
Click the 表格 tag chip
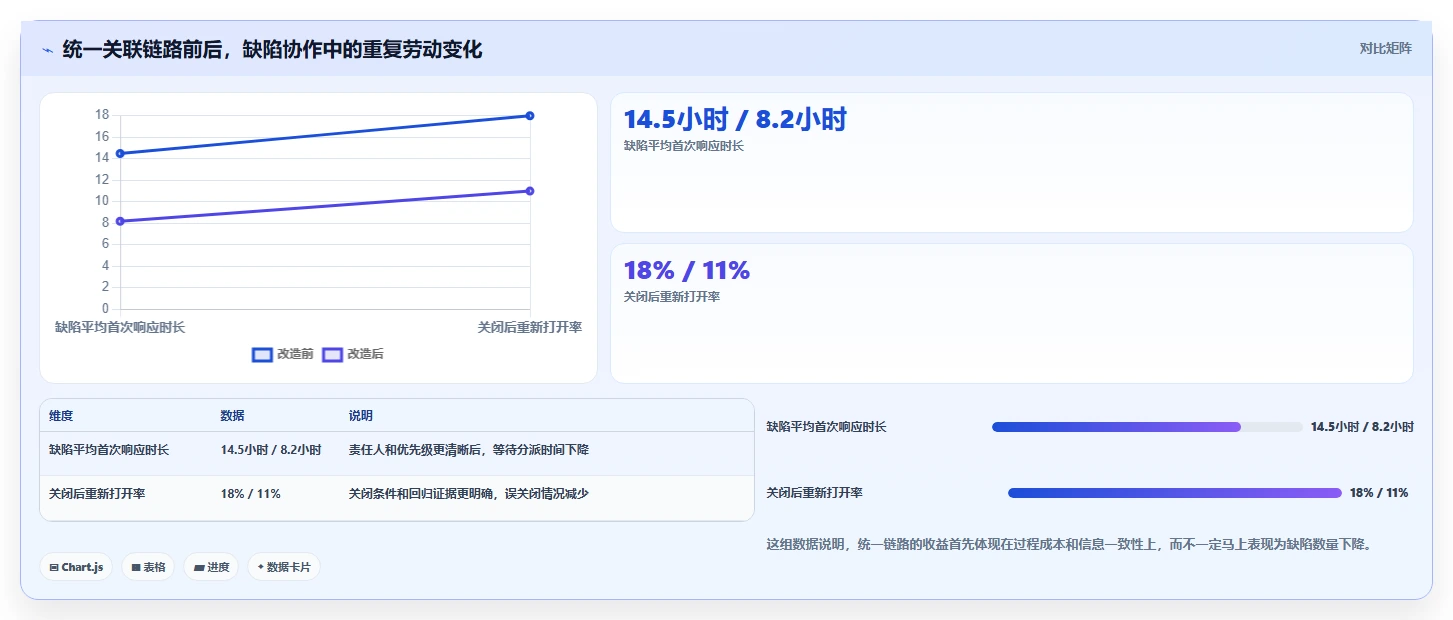pos(148,567)
